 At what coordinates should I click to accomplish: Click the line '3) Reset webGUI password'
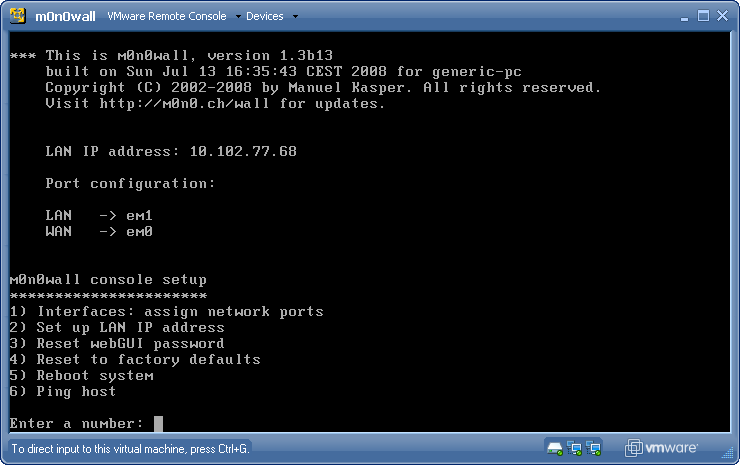pyautogui.click(x=117, y=344)
